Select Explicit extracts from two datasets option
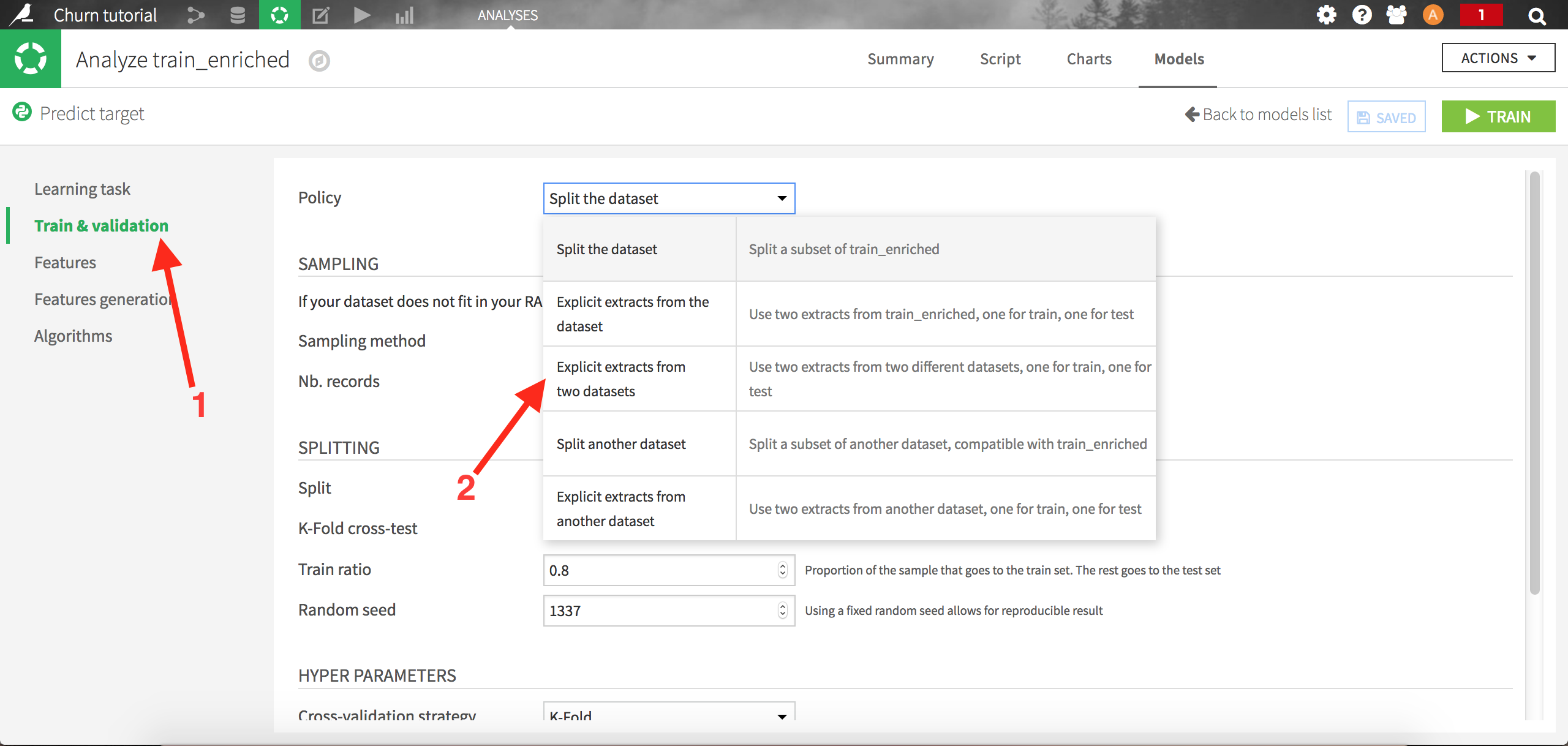 click(639, 379)
